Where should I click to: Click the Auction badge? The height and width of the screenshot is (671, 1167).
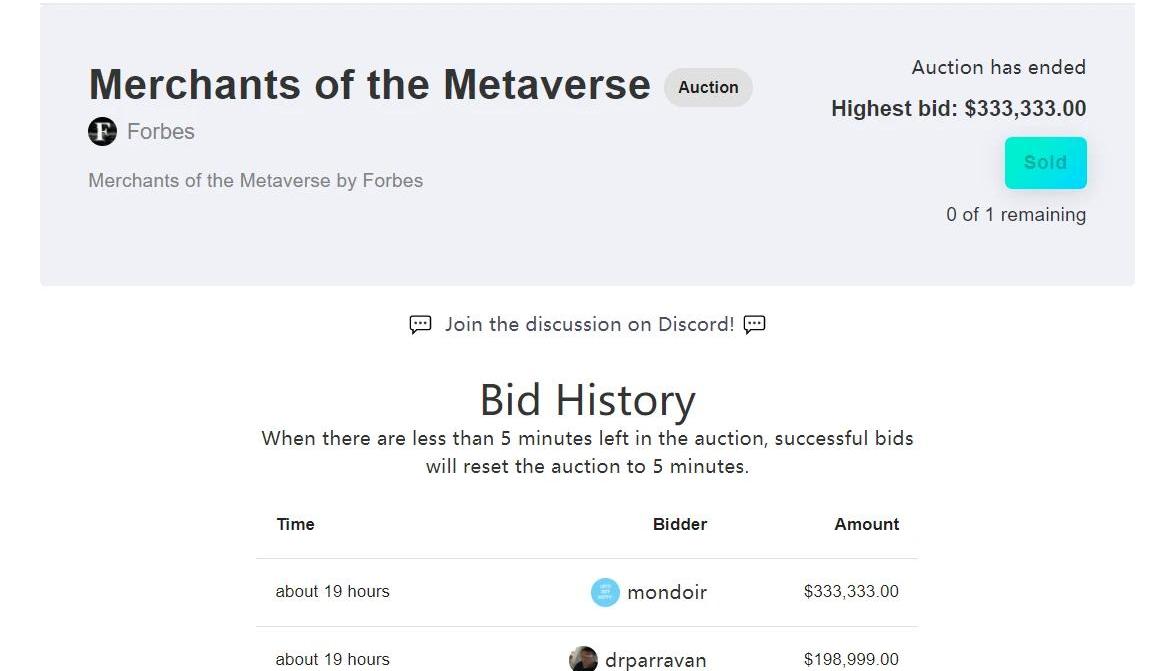[708, 87]
